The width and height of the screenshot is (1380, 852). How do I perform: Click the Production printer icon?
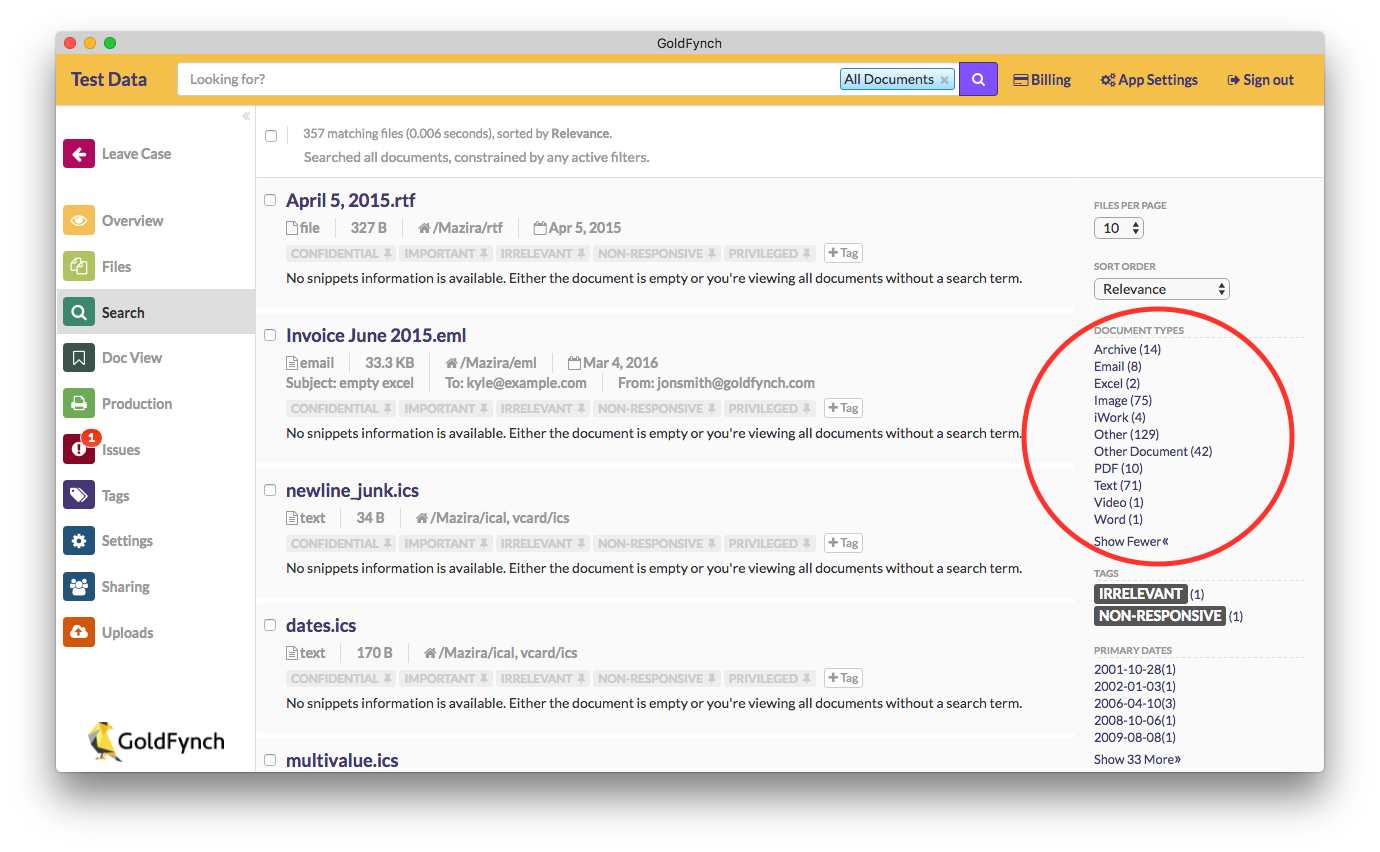[79, 404]
